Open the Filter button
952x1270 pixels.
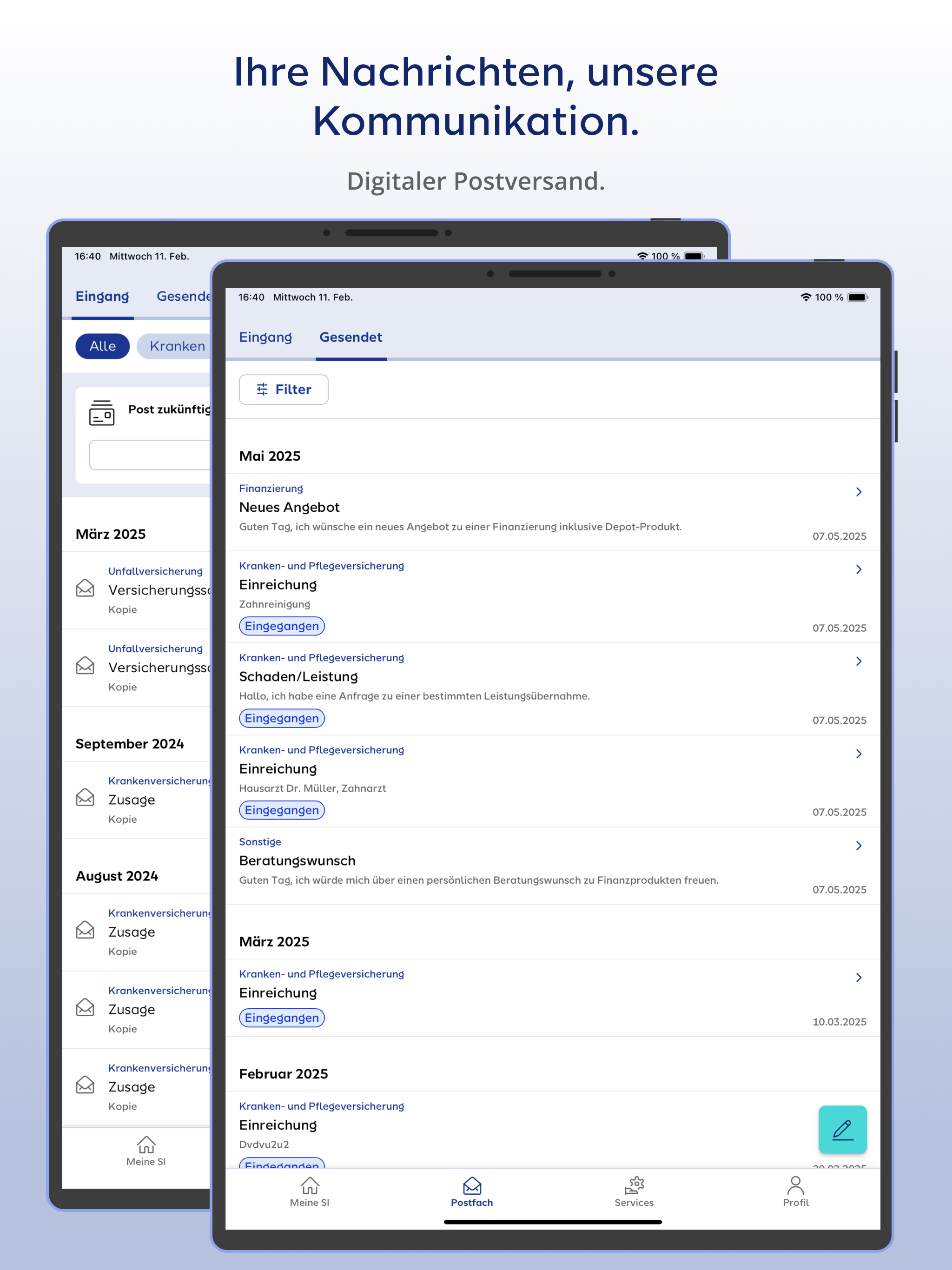pyautogui.click(x=284, y=390)
